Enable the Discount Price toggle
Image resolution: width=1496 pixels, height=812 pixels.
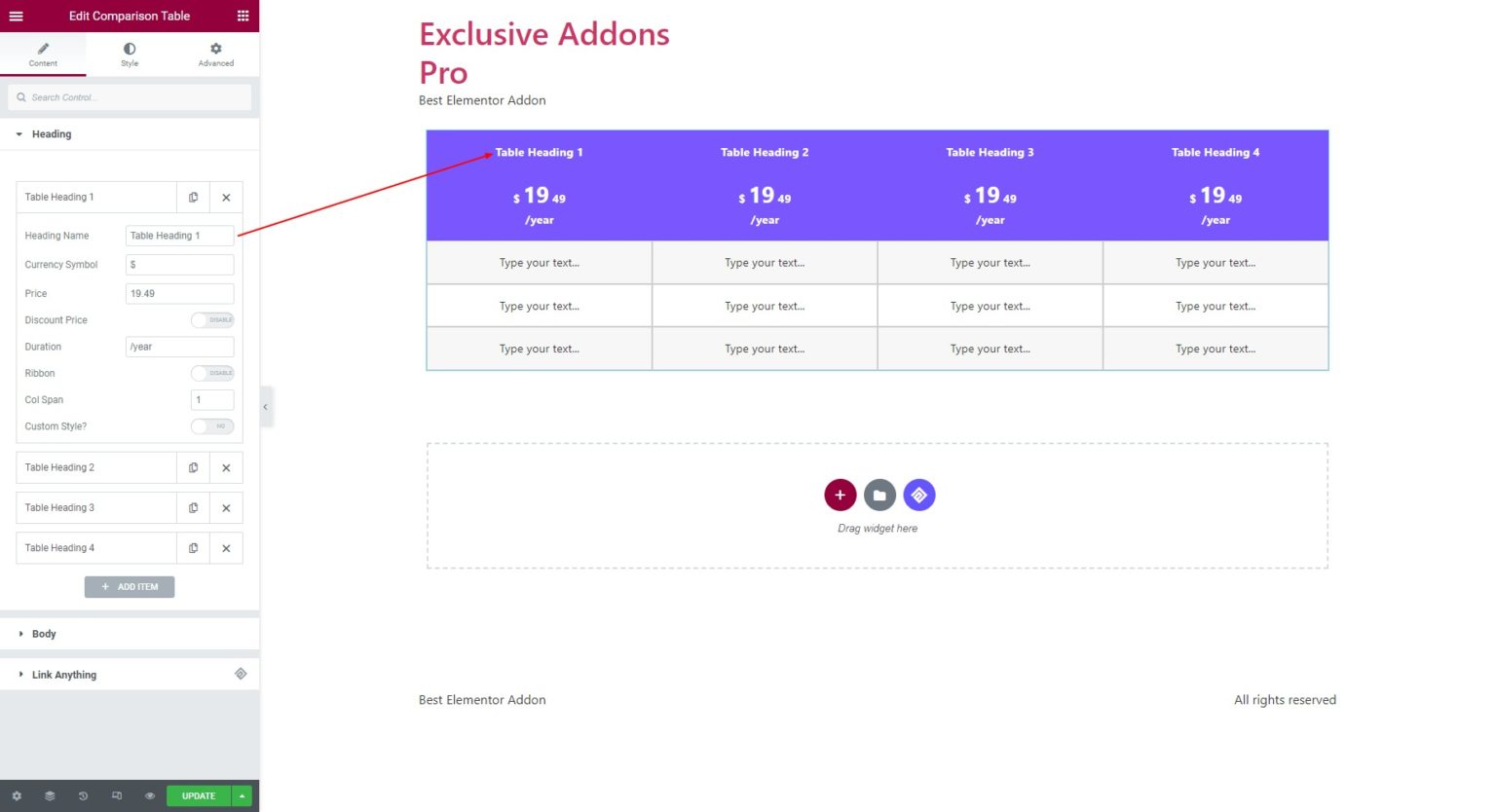point(212,319)
